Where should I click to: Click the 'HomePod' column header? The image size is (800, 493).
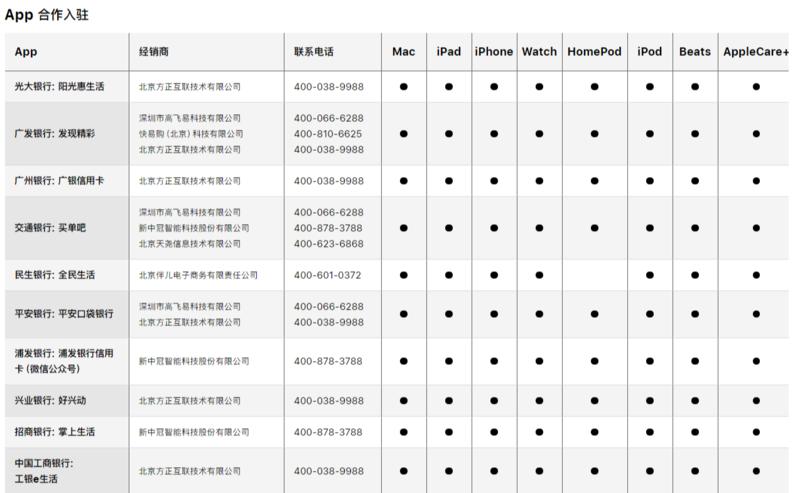coord(594,52)
